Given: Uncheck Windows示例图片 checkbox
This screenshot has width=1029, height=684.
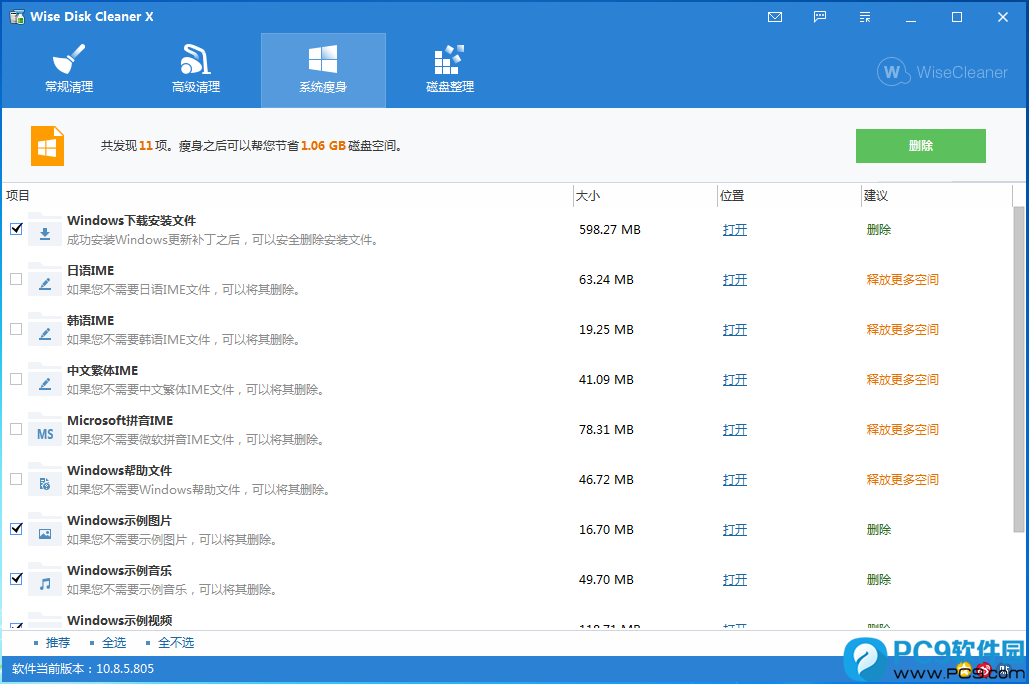Looking at the screenshot, I should tap(16, 528).
